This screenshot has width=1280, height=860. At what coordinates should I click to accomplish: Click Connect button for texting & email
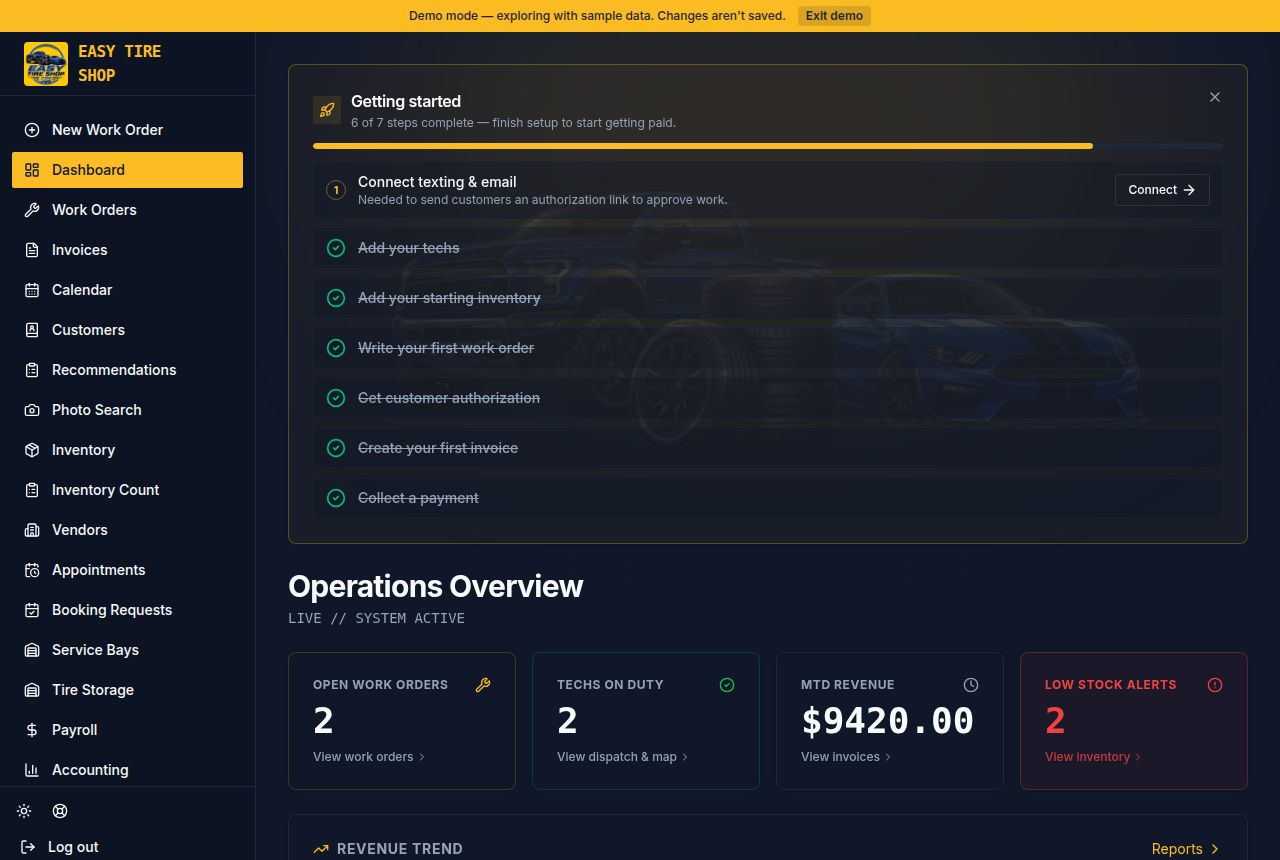click(x=1162, y=190)
